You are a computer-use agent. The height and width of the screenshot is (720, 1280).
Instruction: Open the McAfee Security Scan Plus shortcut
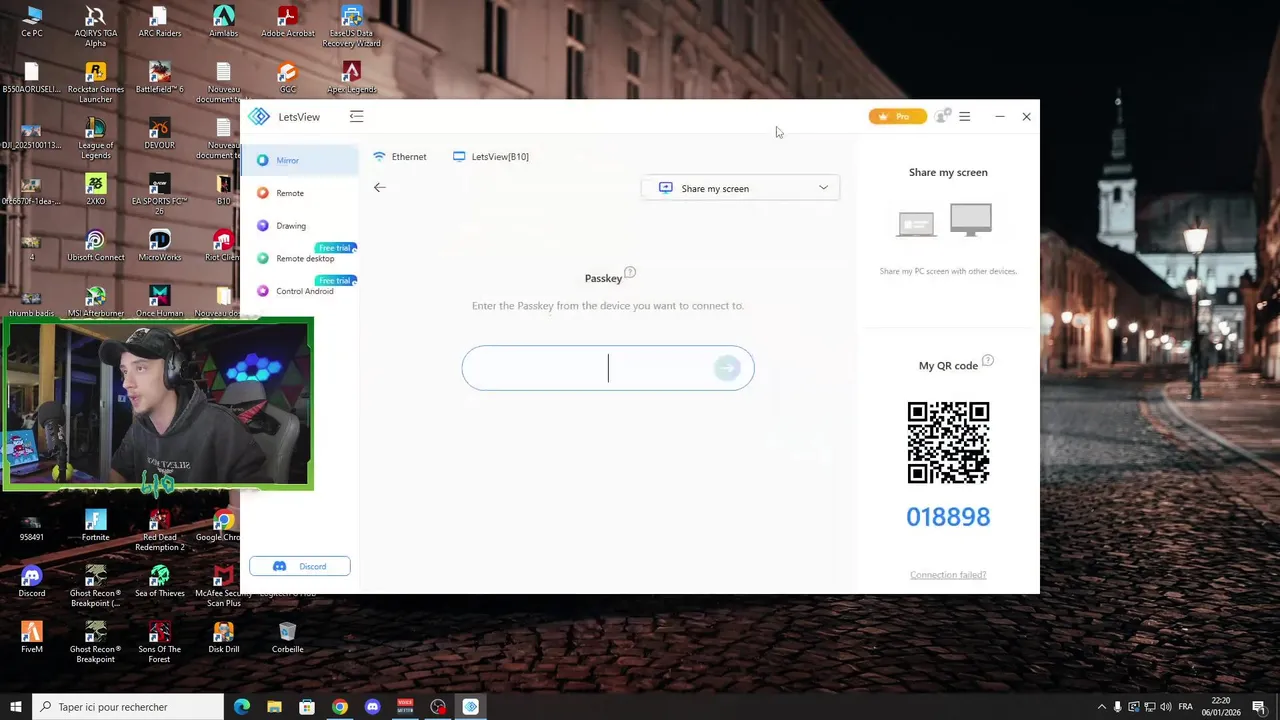(224, 586)
